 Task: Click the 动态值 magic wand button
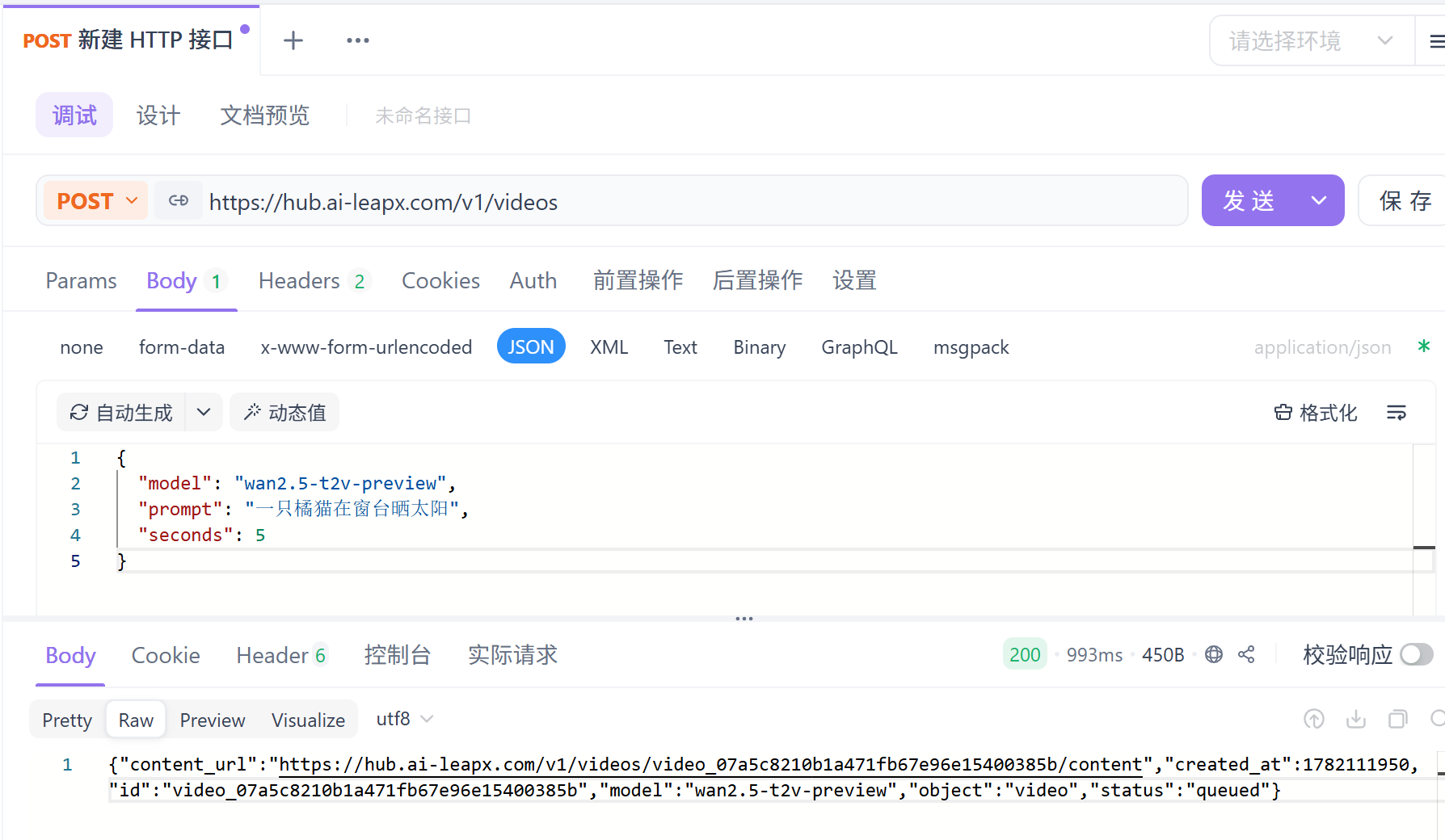tap(284, 413)
